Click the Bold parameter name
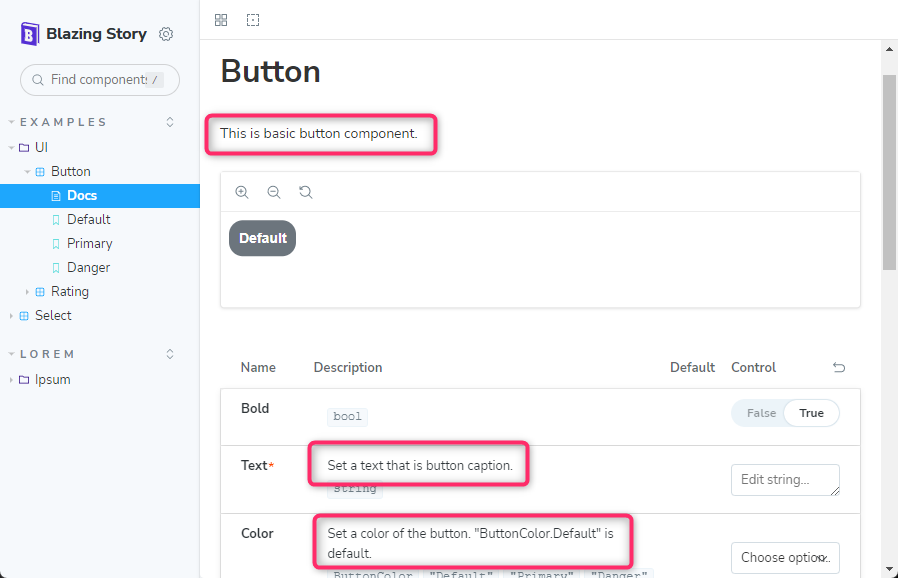 (255, 408)
